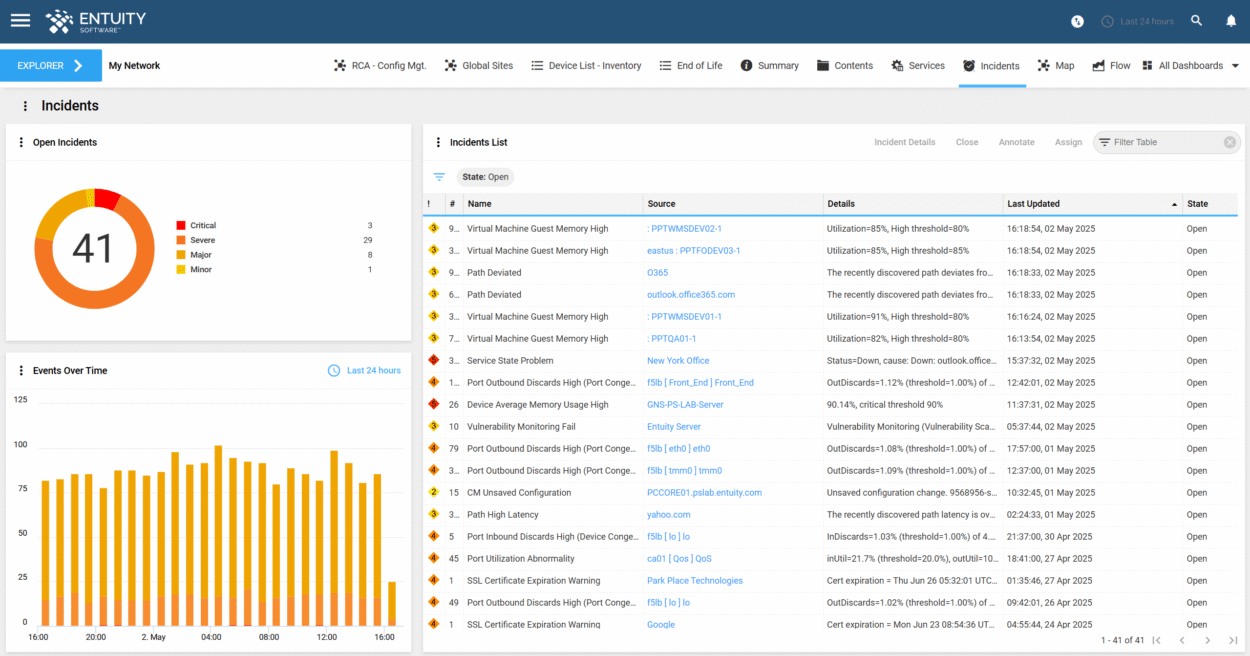Click the 41 donut chart center

[94, 248]
